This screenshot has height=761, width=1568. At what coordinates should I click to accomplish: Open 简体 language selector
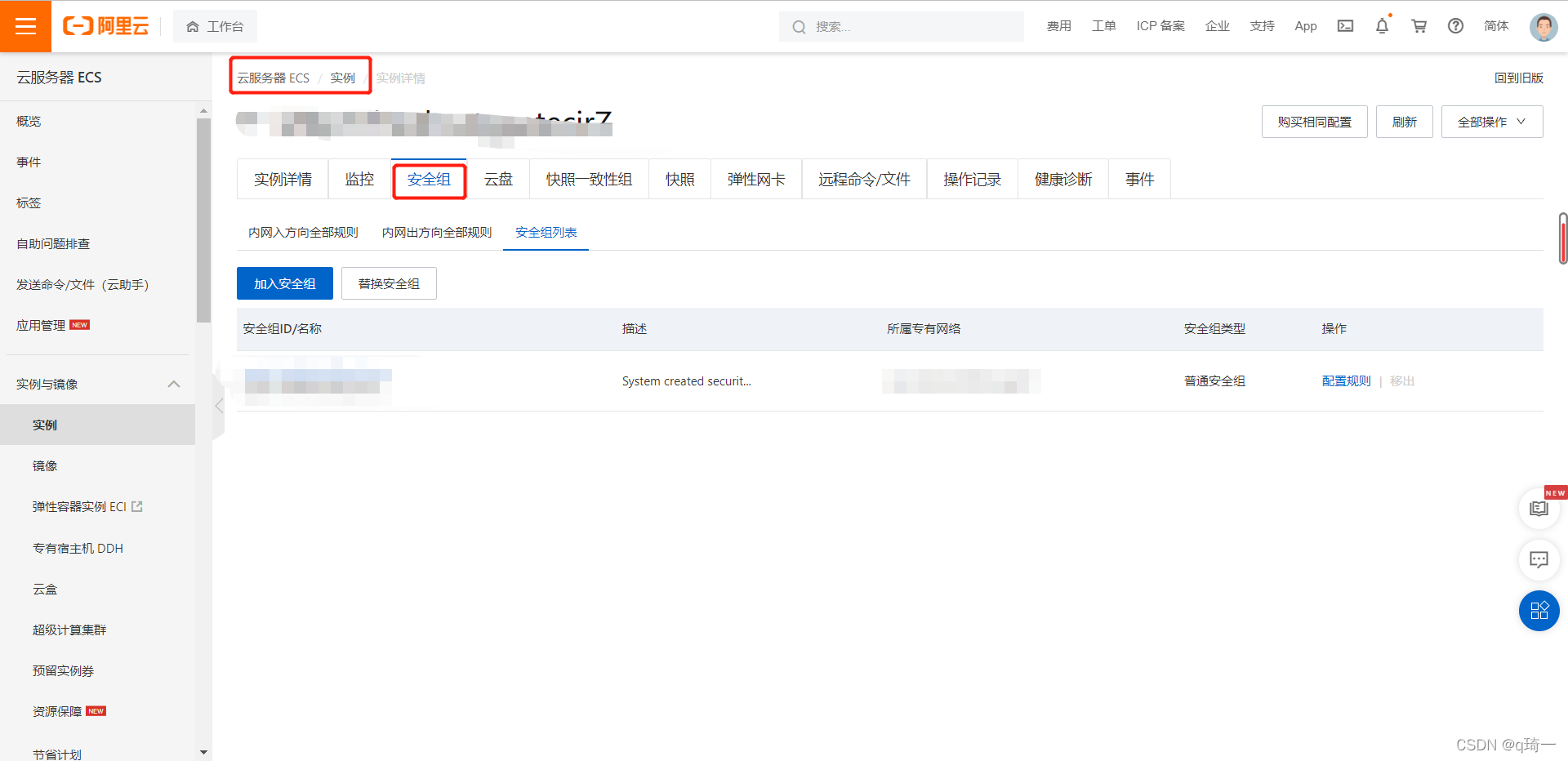[x=1495, y=26]
